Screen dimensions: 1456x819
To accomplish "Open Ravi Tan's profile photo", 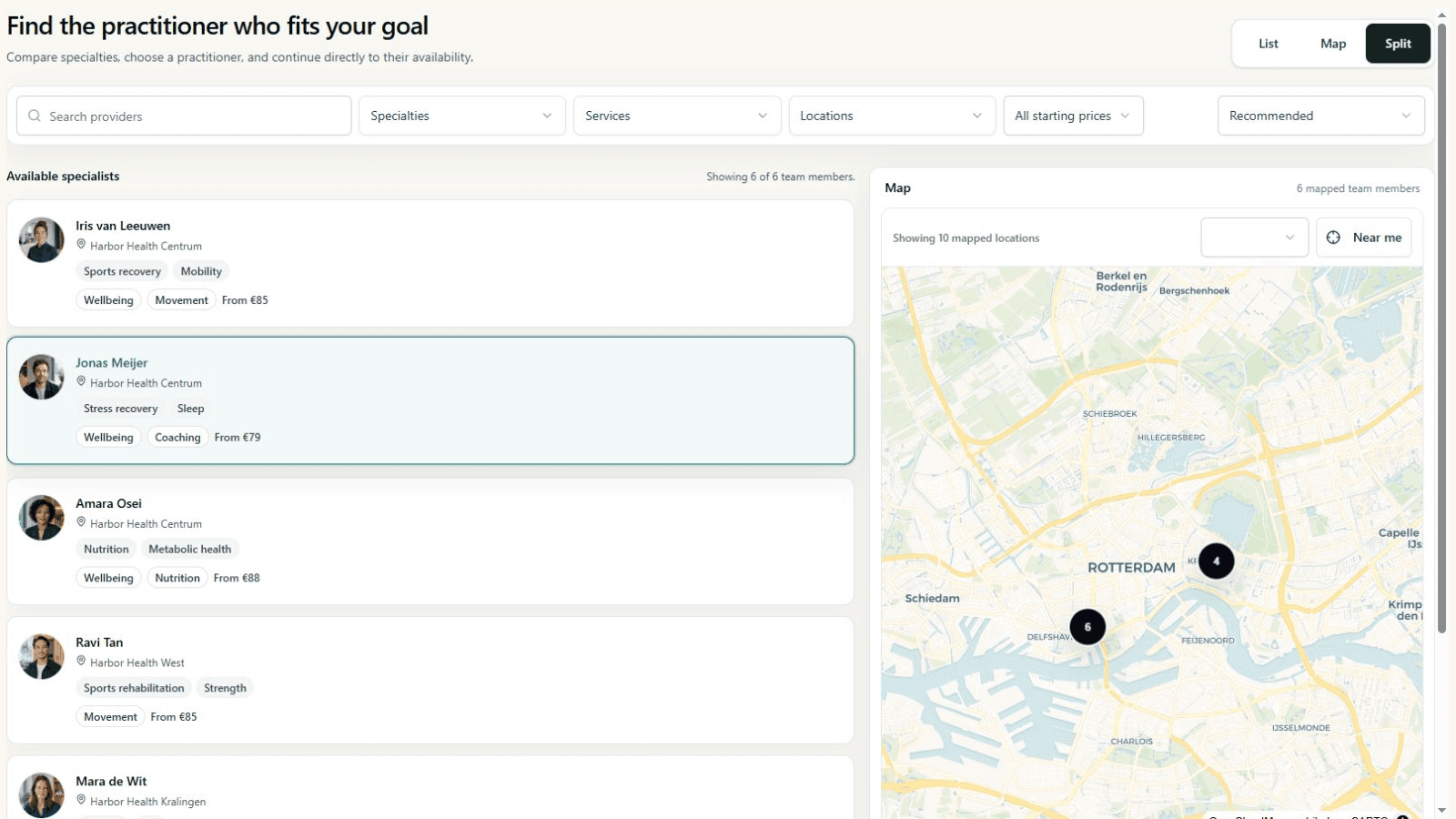I will click(x=42, y=657).
